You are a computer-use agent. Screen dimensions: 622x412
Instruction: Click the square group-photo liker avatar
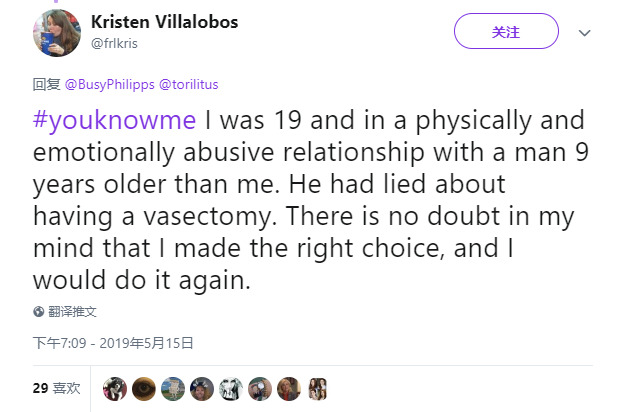click(318, 389)
